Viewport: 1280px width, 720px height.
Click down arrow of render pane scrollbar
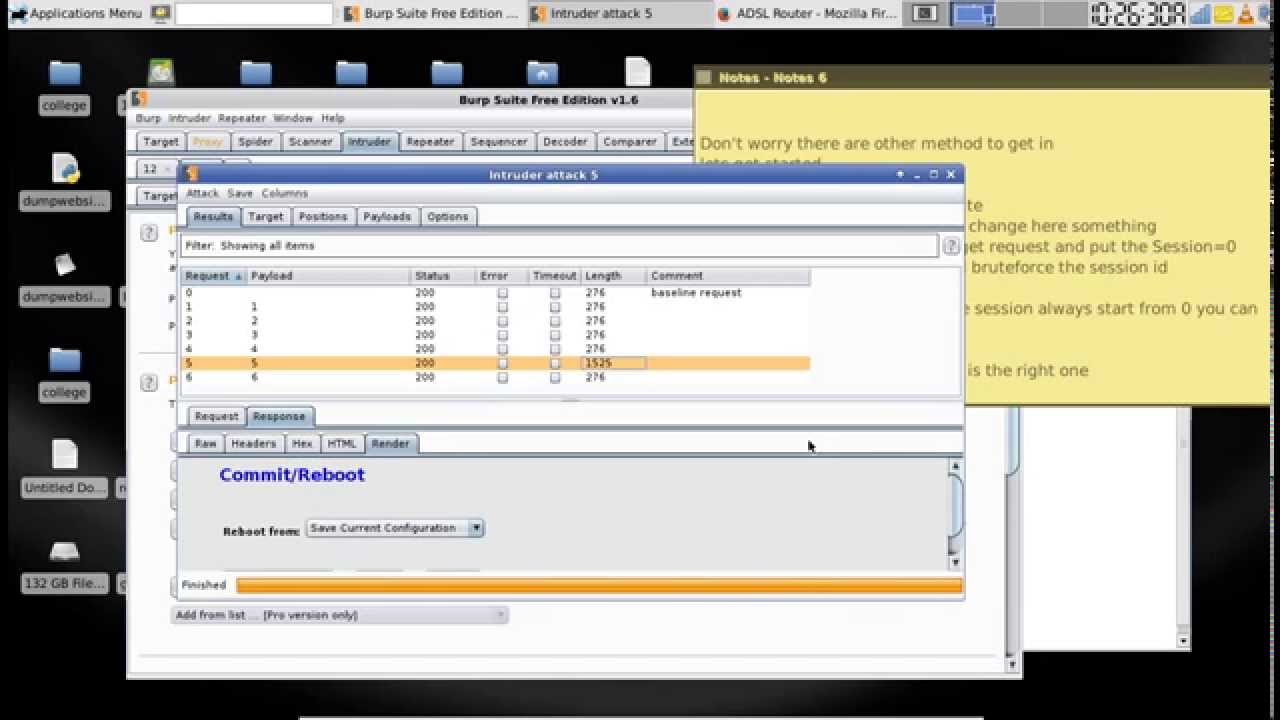955,563
